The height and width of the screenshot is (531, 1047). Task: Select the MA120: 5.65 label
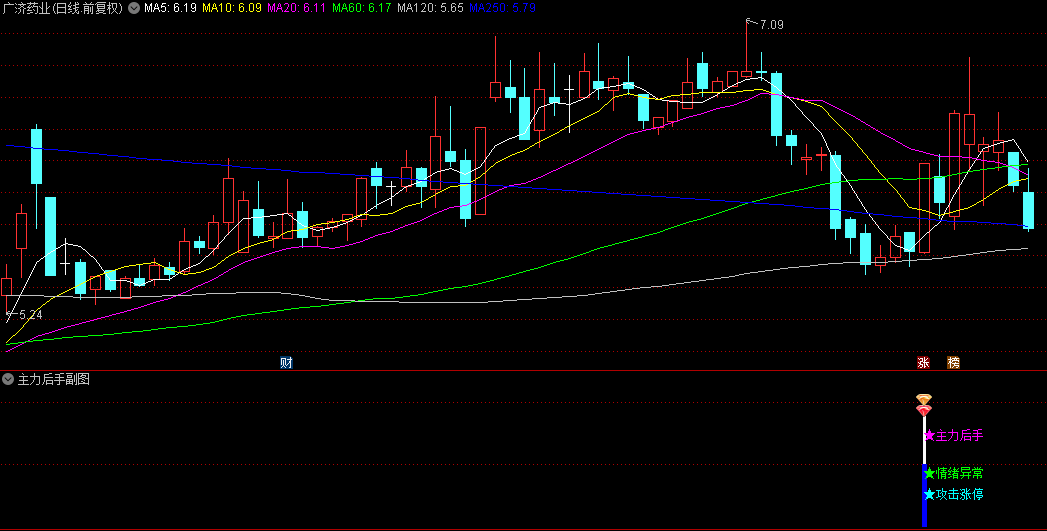[x=430, y=8]
